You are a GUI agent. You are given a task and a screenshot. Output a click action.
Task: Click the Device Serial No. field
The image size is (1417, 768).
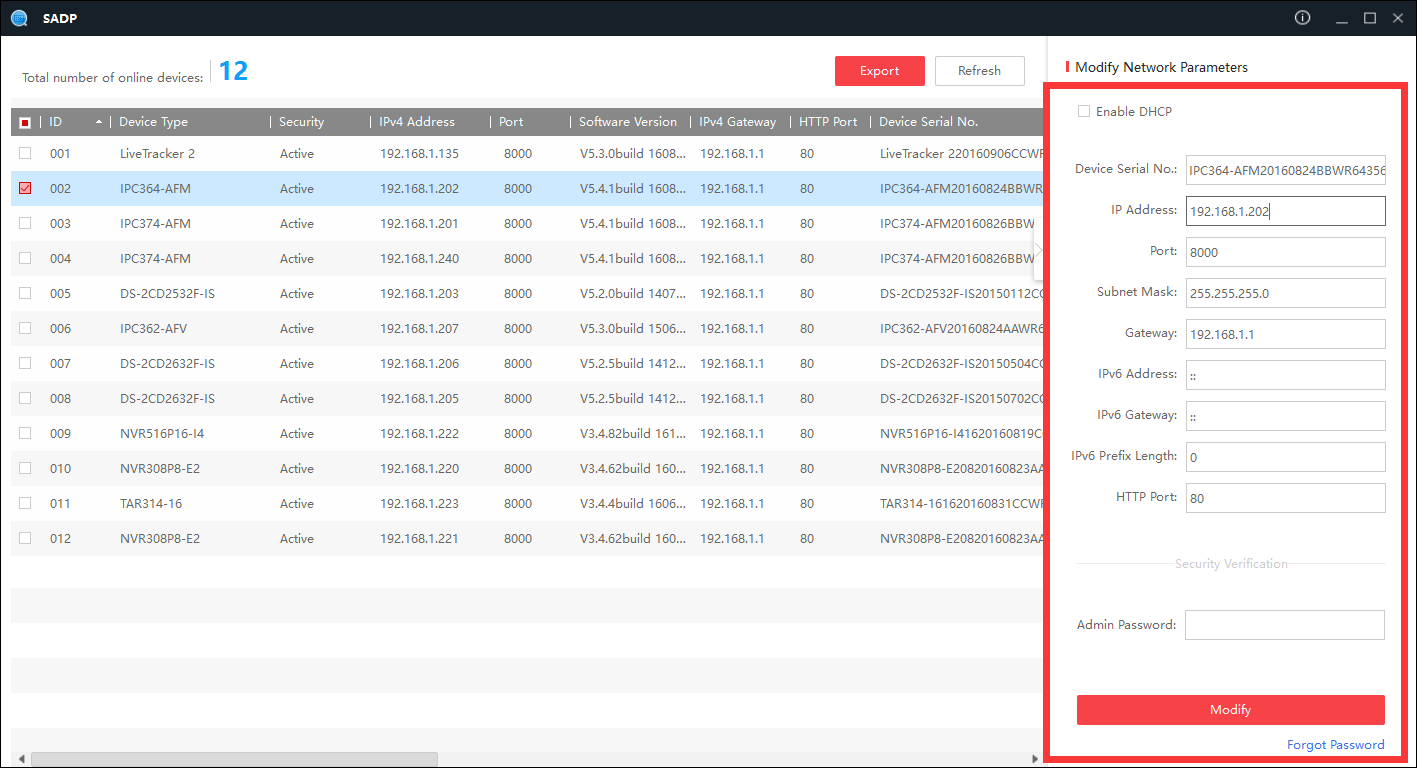tap(1286, 170)
